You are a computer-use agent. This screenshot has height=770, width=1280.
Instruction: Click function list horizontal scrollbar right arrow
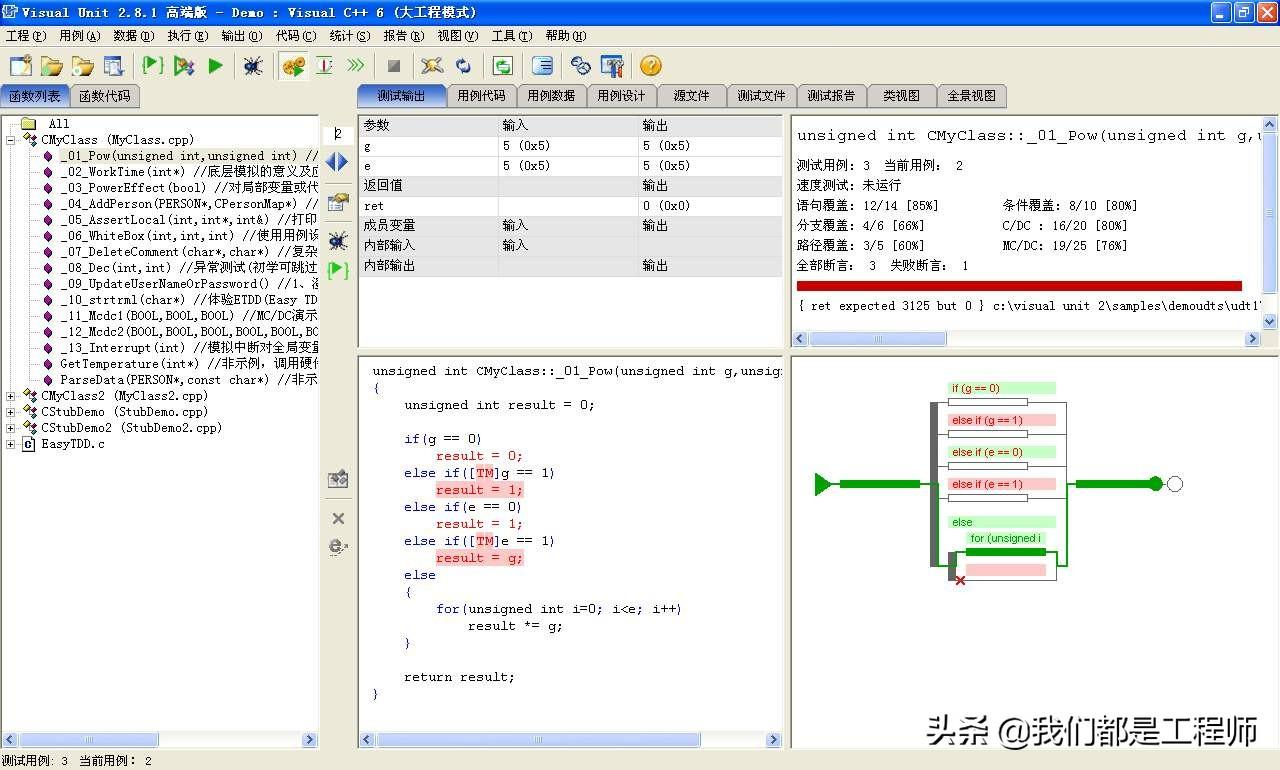(x=309, y=740)
